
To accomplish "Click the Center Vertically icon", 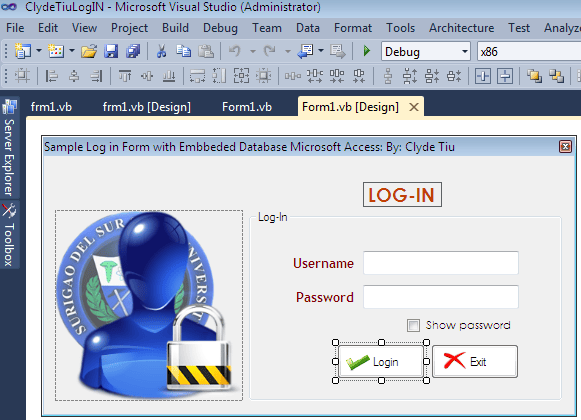I will (505, 76).
